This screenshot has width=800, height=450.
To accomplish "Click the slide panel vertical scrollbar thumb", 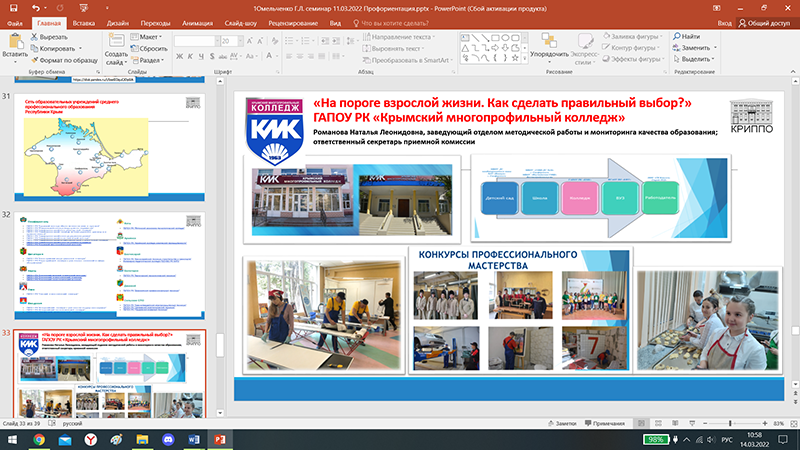I will [220, 345].
